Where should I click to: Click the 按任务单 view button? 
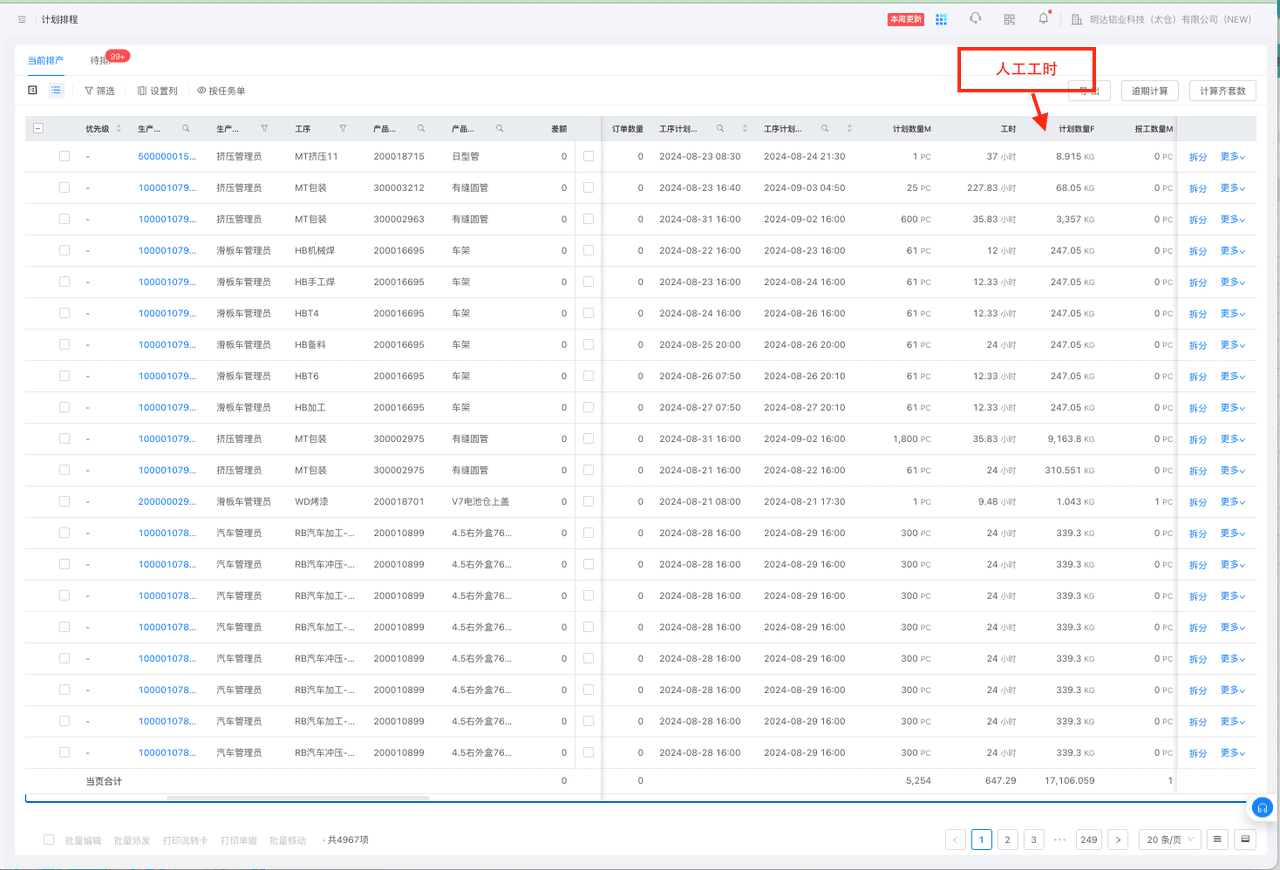tap(221, 90)
